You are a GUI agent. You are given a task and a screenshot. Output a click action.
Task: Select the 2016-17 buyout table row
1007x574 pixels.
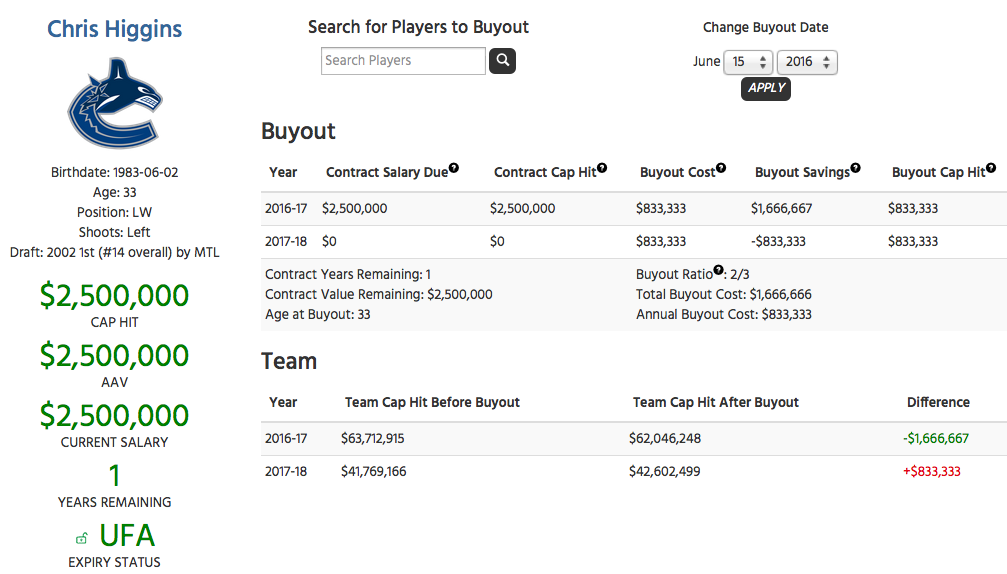[634, 209]
